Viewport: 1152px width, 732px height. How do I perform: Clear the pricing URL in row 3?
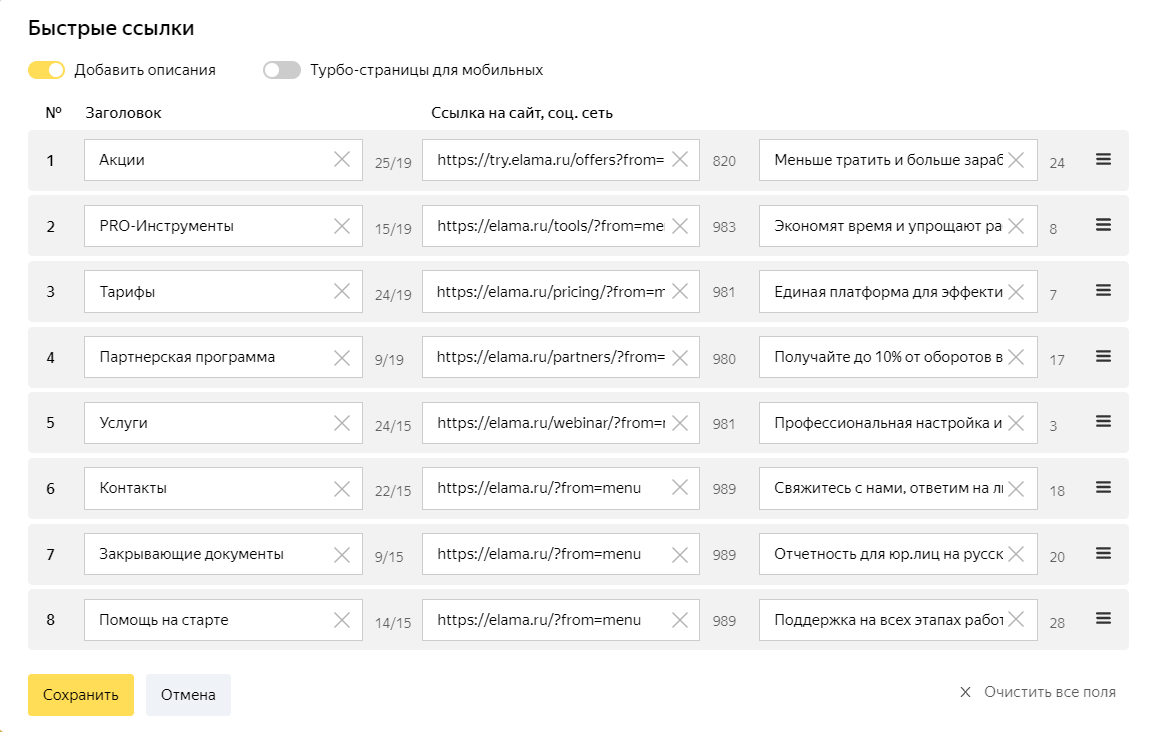point(679,292)
